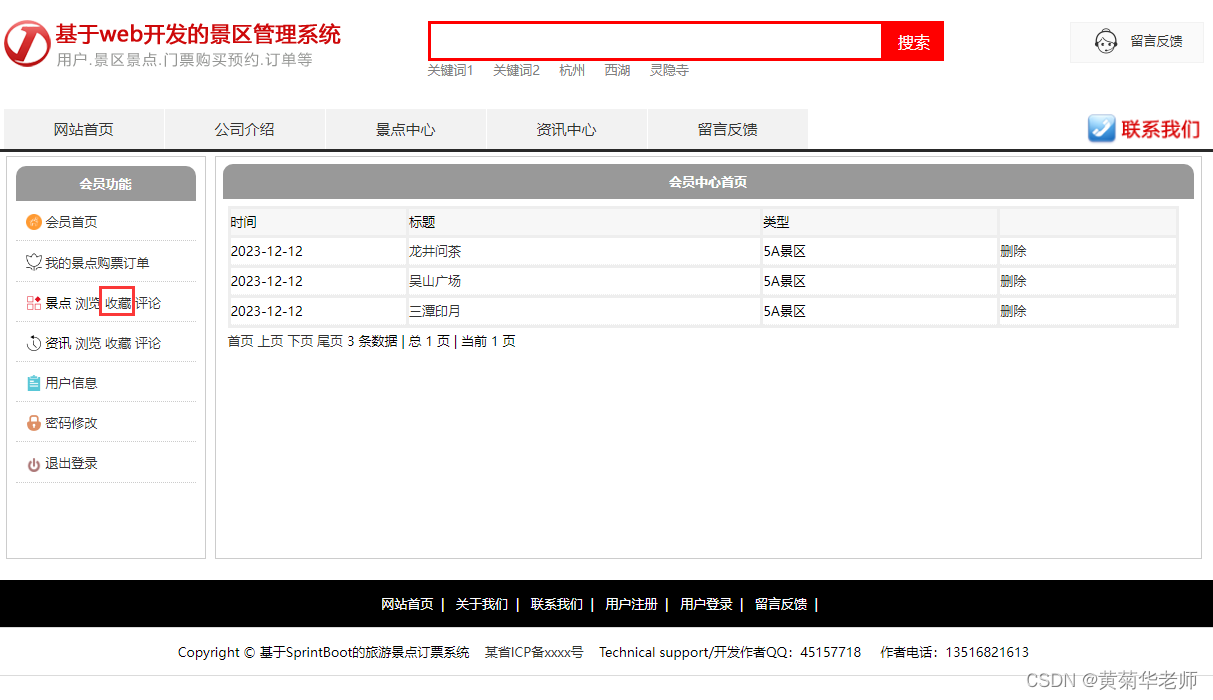Open 用户信息 in the sidebar
The height and width of the screenshot is (700, 1213).
click(x=71, y=383)
